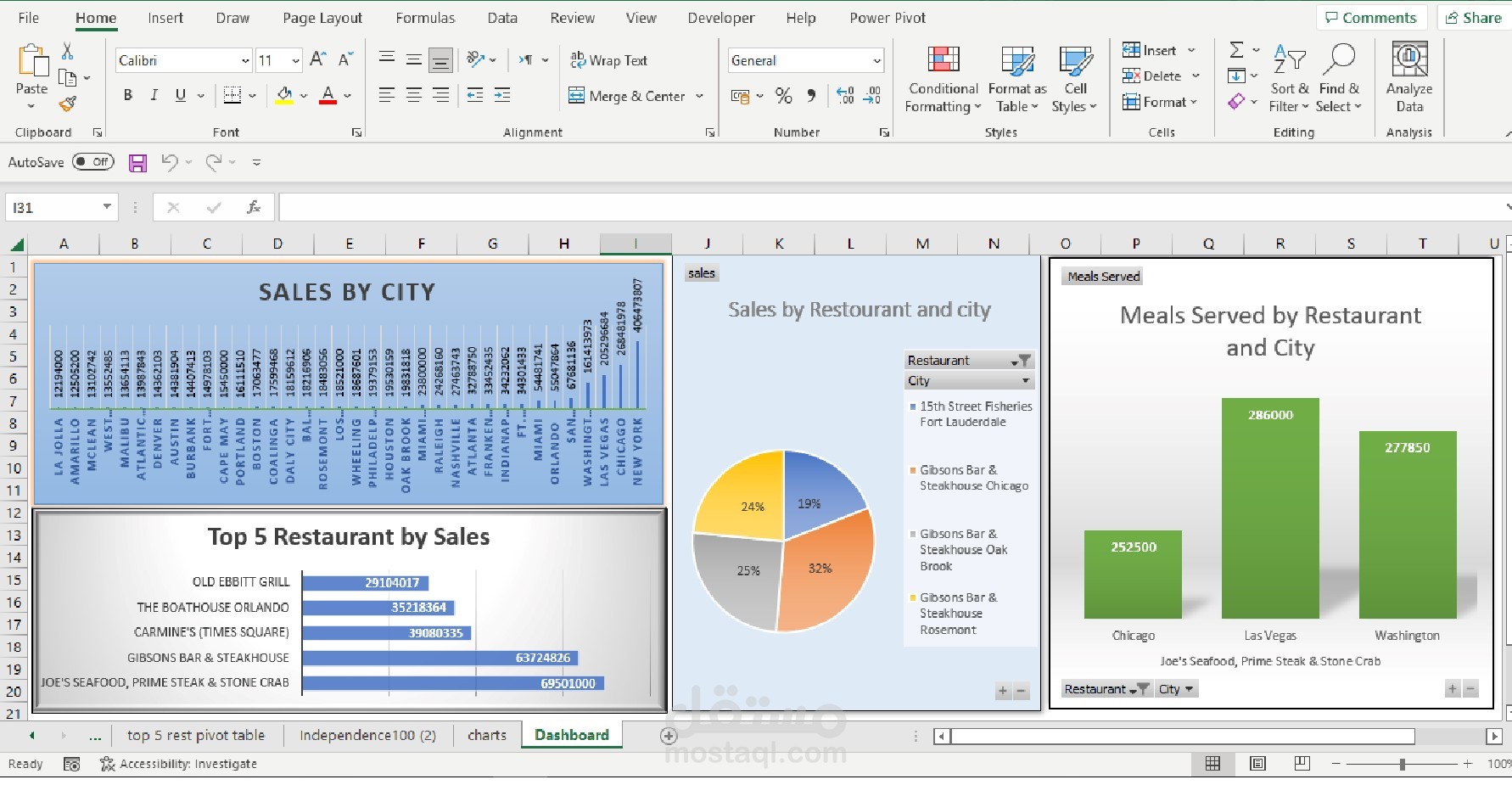Toggle AutoSave off
The width and height of the screenshot is (1512, 785).
coord(92,161)
